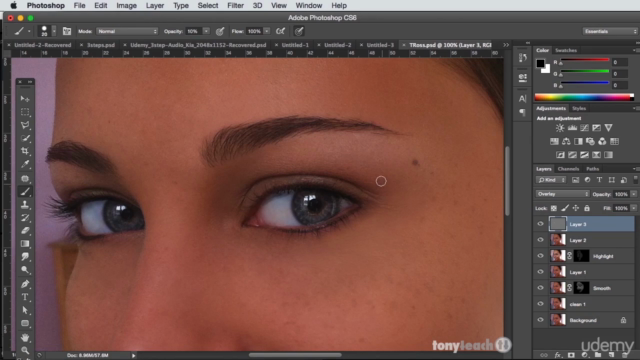Open the Window menu

tap(309, 5)
